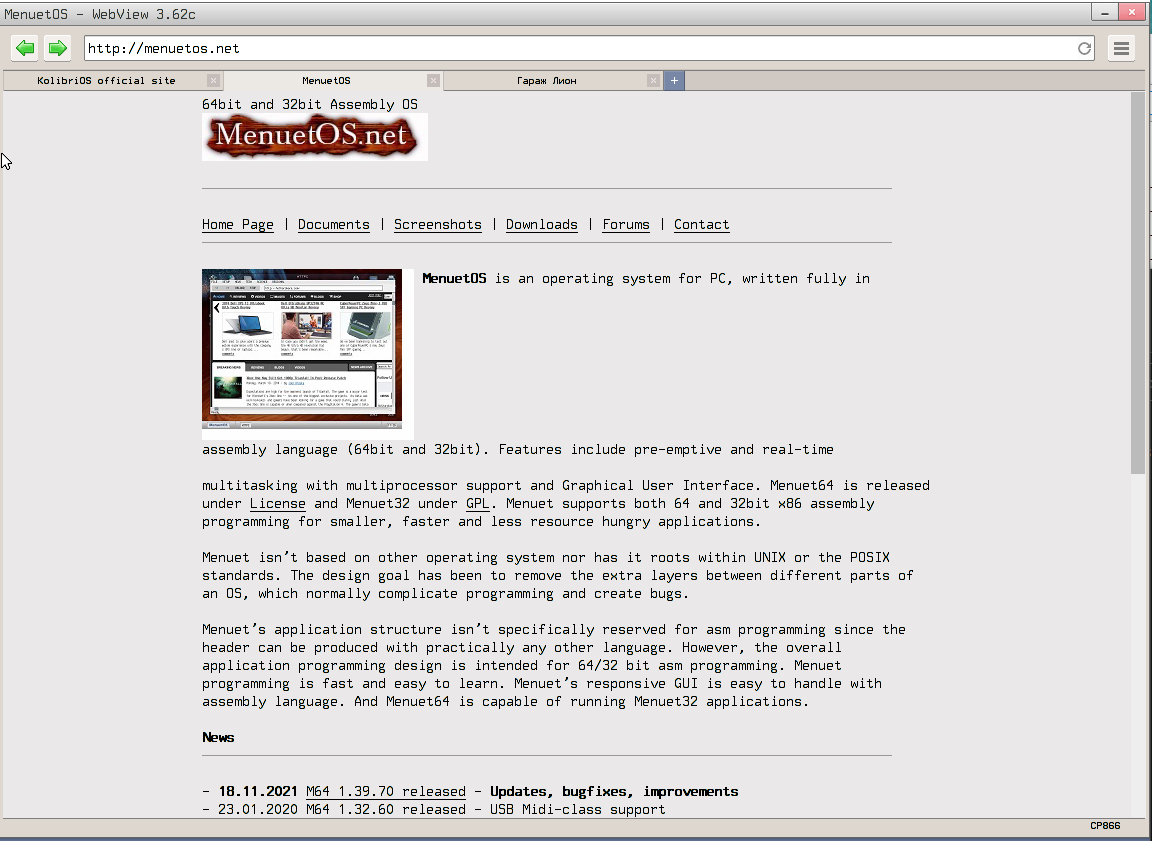
Task: Click the forward navigation arrow
Action: click(x=57, y=47)
